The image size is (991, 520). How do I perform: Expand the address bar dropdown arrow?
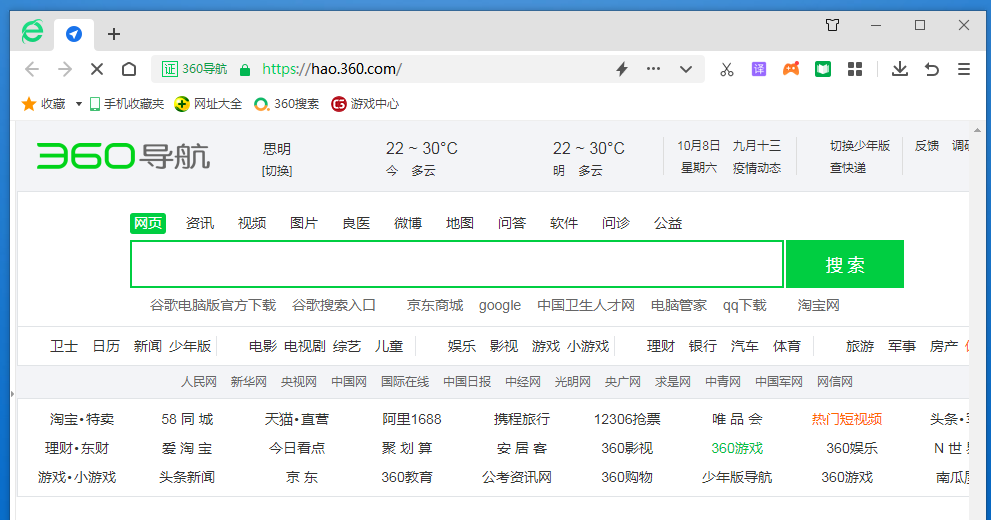[686, 69]
